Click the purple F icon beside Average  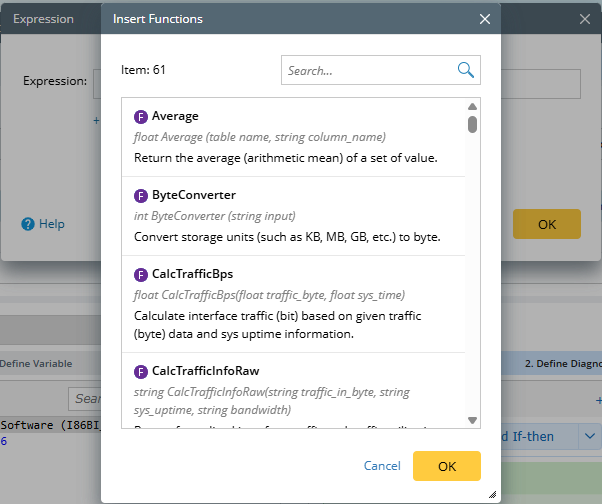[141, 117]
